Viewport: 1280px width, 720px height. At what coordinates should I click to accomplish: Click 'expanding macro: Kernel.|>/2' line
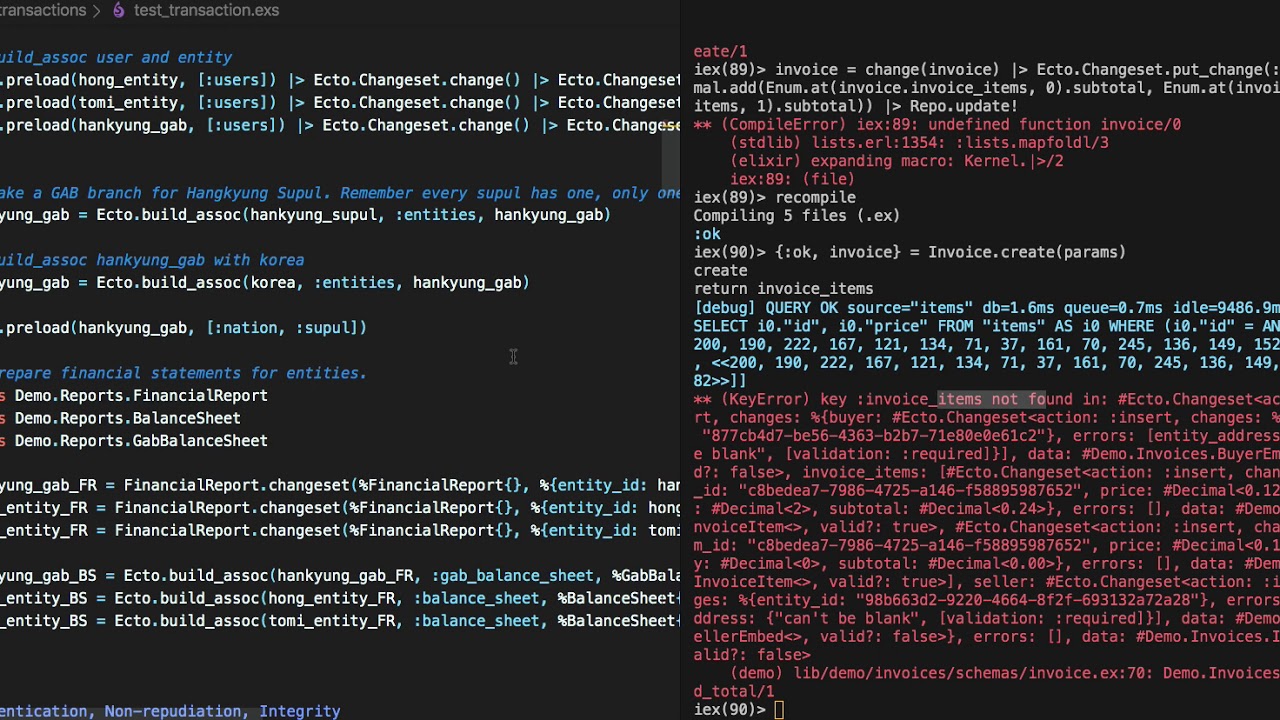(x=897, y=161)
